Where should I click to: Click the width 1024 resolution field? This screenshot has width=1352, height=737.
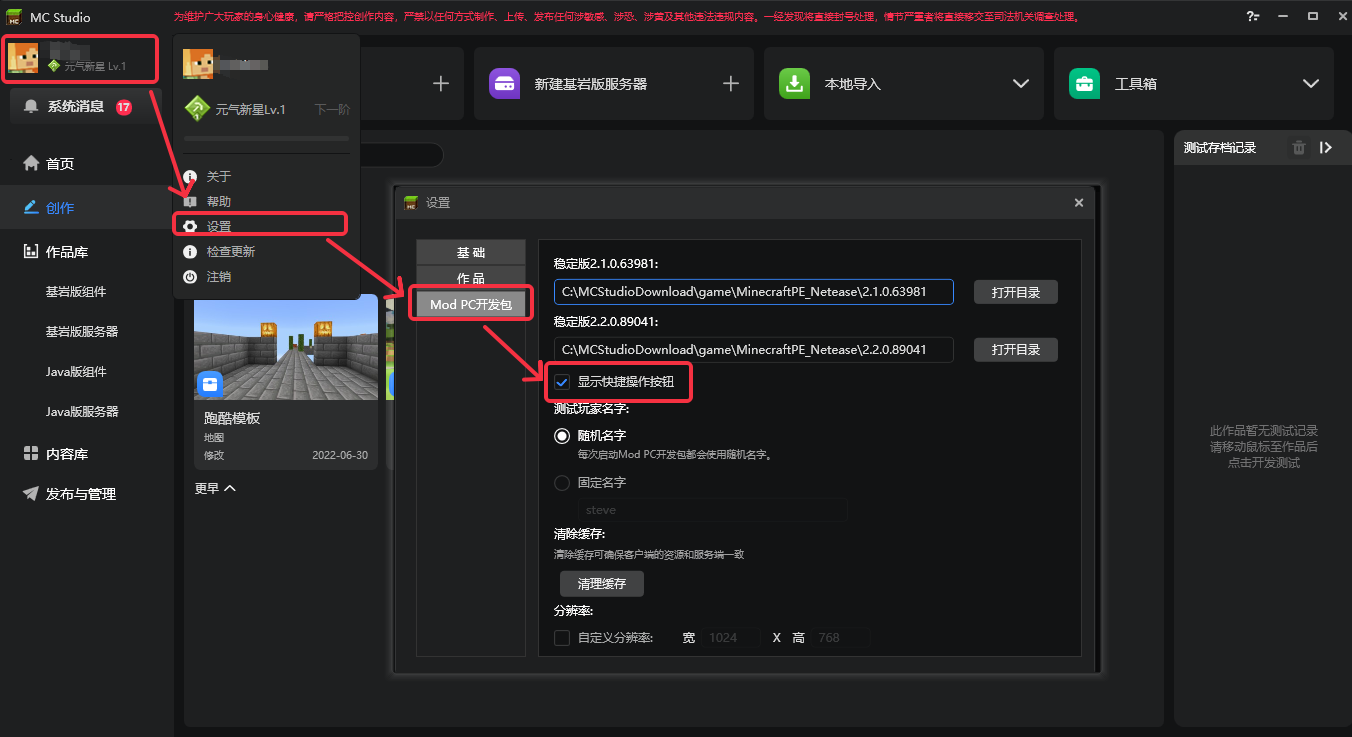(x=729, y=638)
